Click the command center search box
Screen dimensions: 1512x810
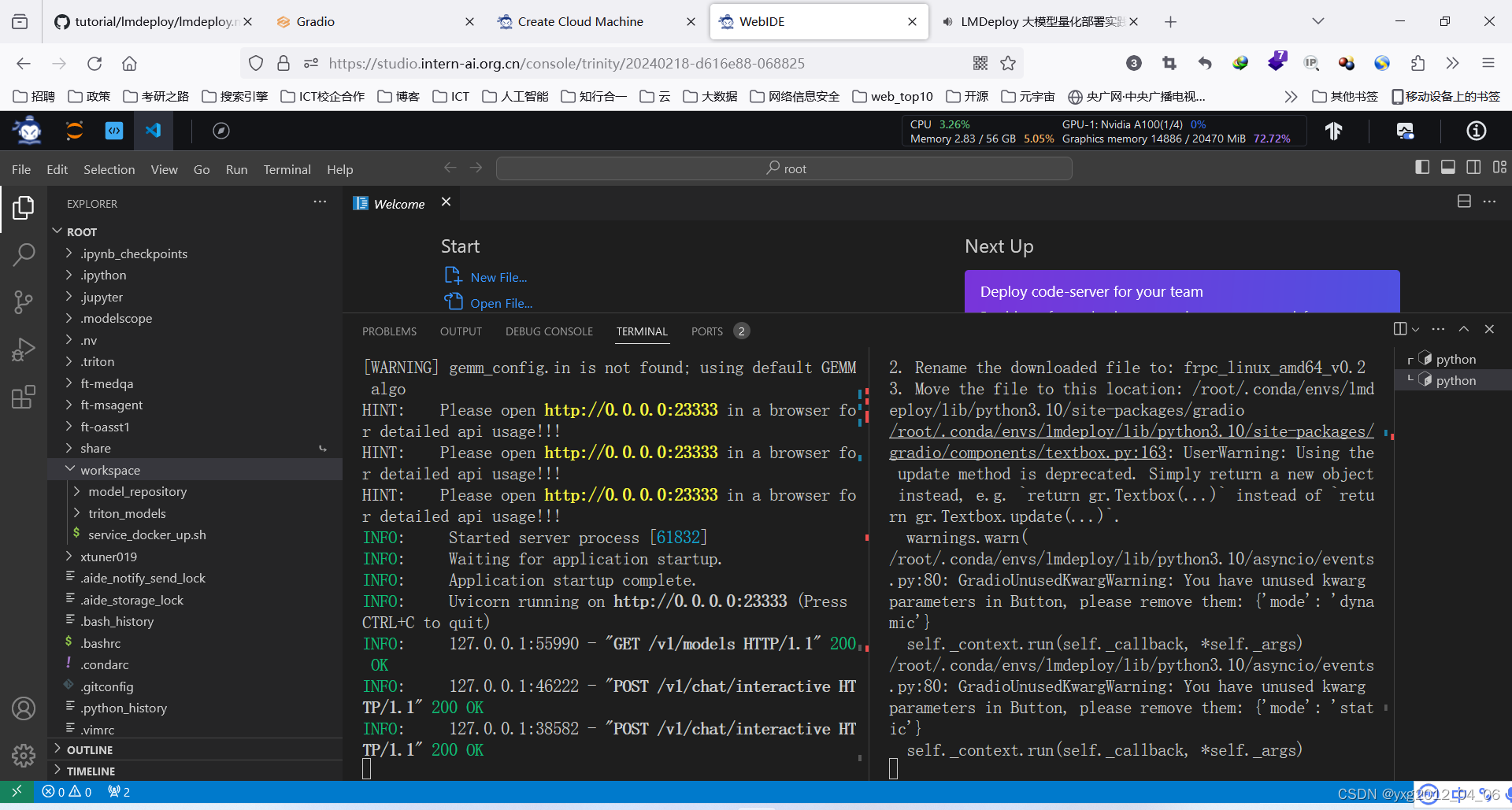tap(784, 168)
